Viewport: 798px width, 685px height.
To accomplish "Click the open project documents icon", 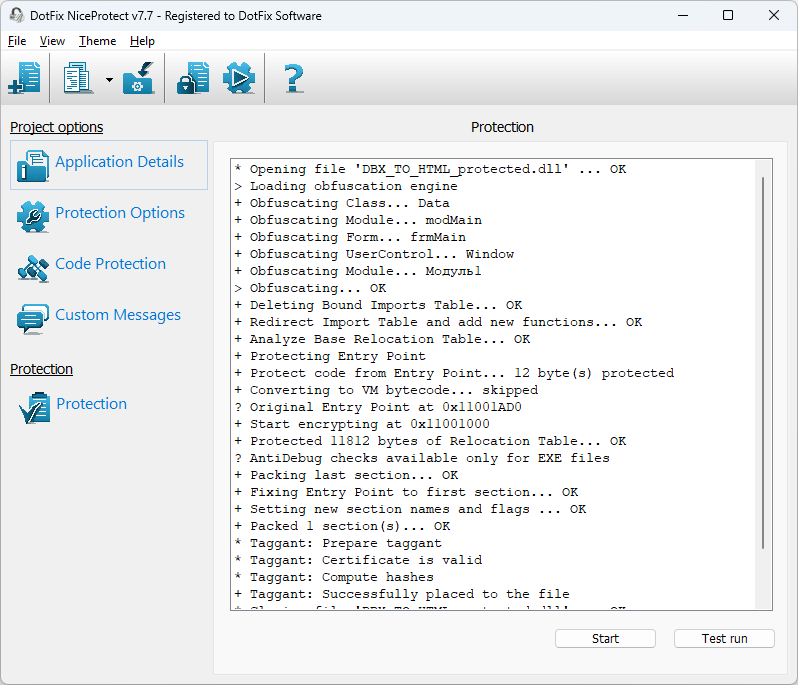I will point(78,78).
